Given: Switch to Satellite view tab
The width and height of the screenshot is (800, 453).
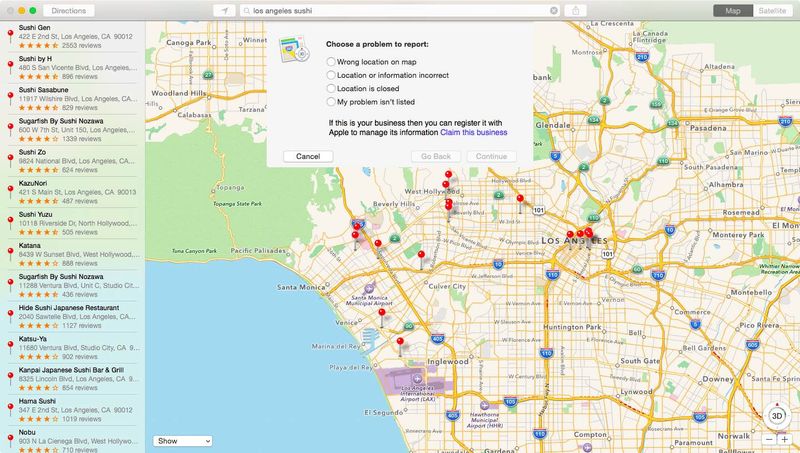Looking at the screenshot, I should pos(772,10).
